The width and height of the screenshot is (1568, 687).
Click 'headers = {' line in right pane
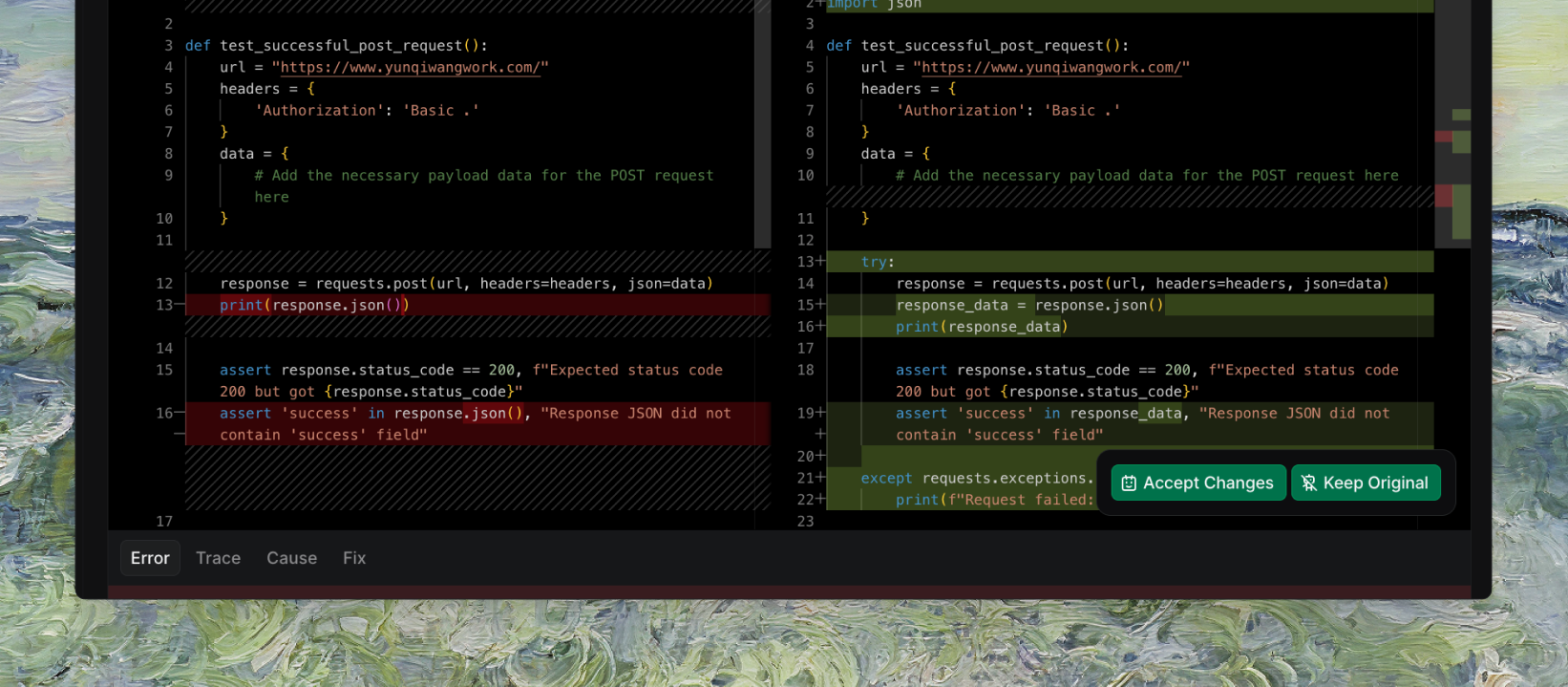point(908,89)
